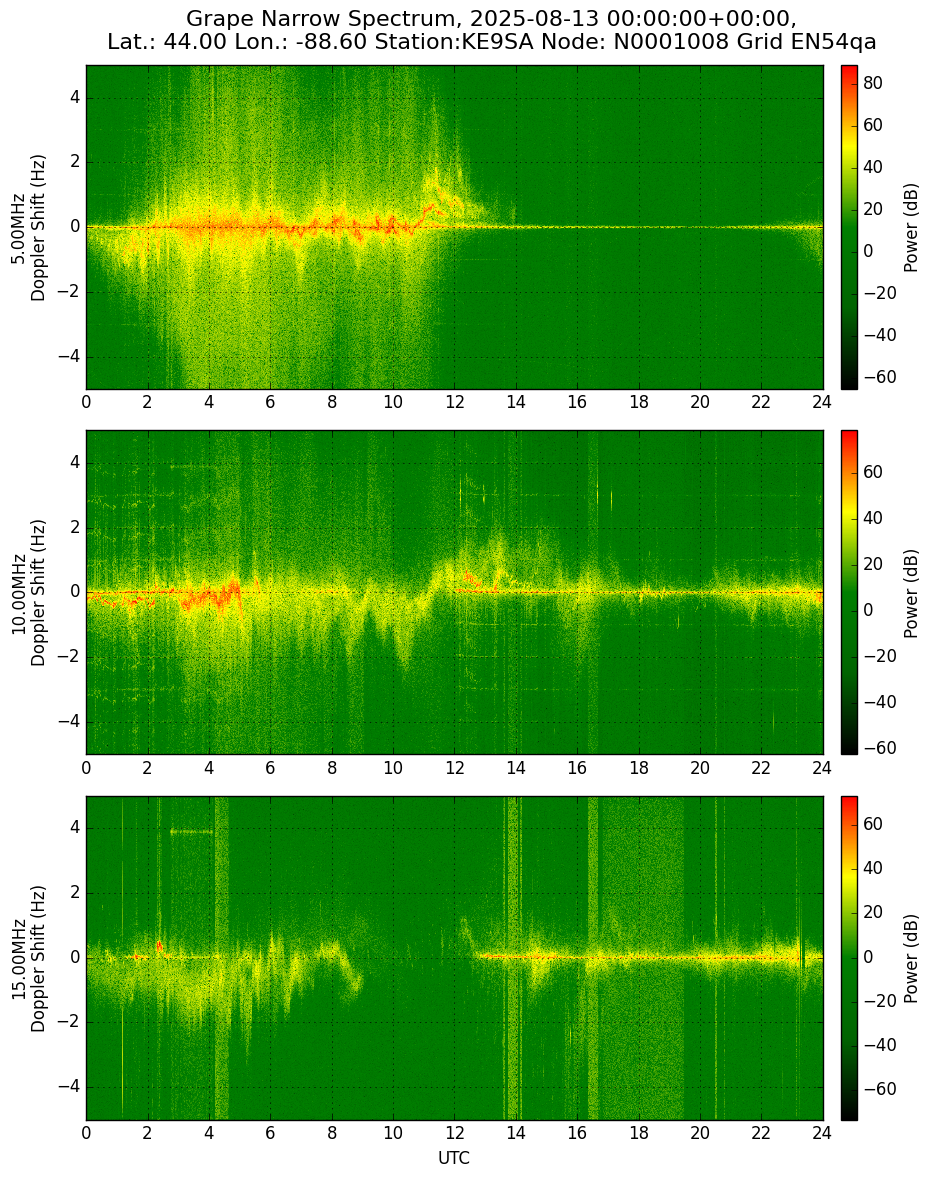This screenshot has height=1178, width=932.
Task: Click inside the 15.00MHz spectrogram
Action: point(454,957)
